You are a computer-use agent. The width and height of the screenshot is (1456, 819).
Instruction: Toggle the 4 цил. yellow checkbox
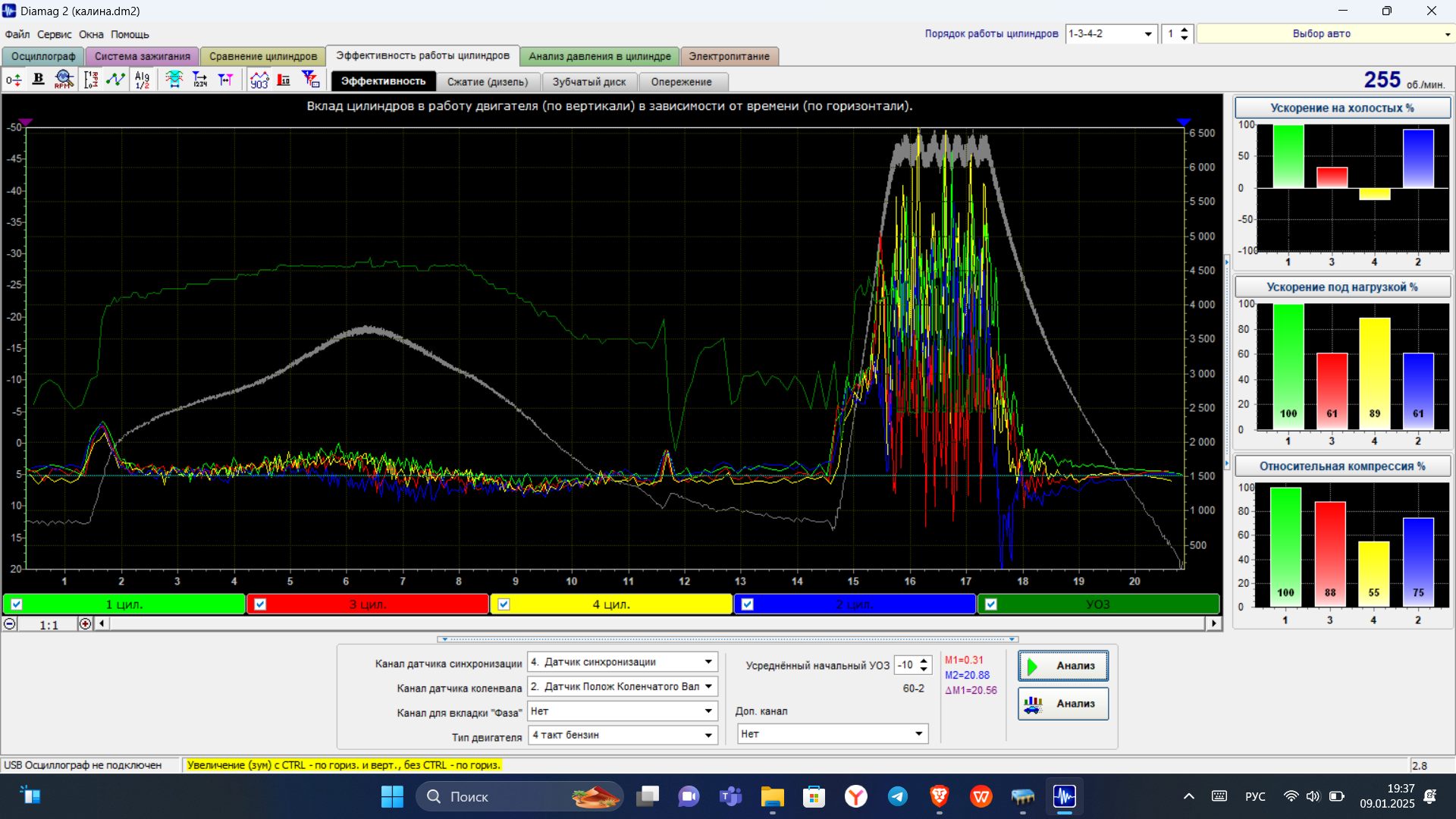[x=504, y=604]
